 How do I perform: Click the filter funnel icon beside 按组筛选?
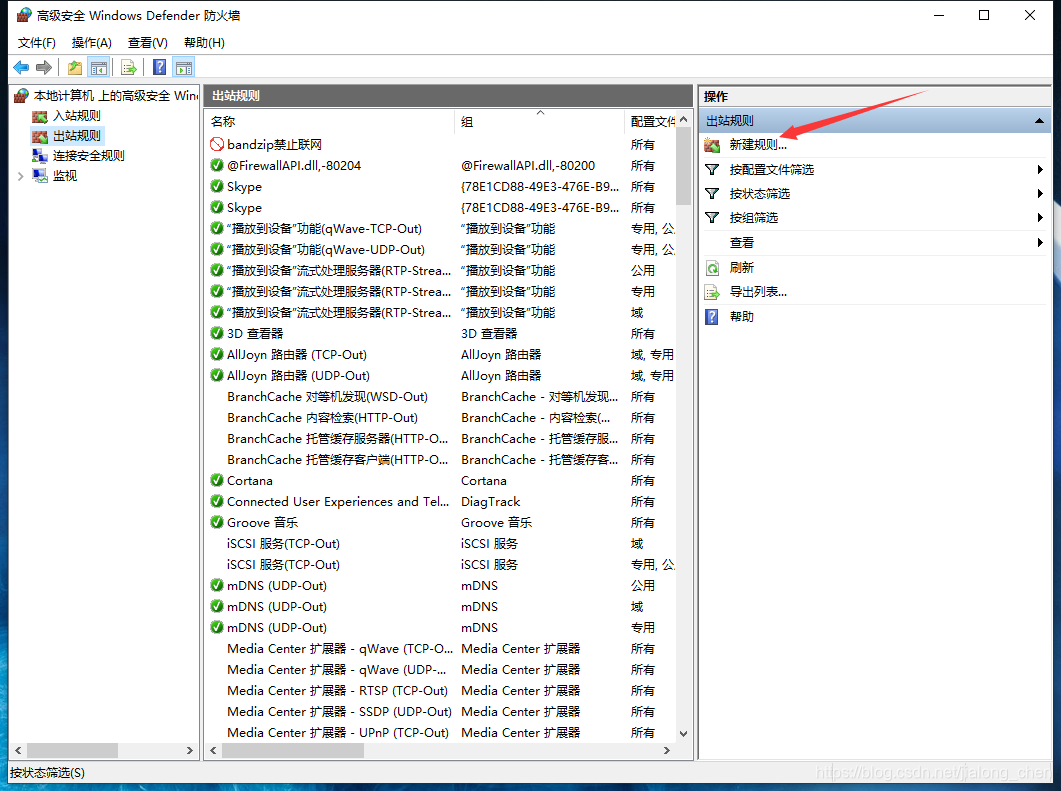coord(712,218)
